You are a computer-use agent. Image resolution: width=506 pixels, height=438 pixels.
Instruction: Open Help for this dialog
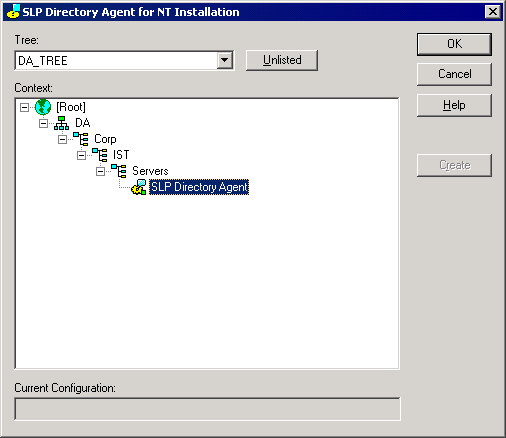[454, 105]
